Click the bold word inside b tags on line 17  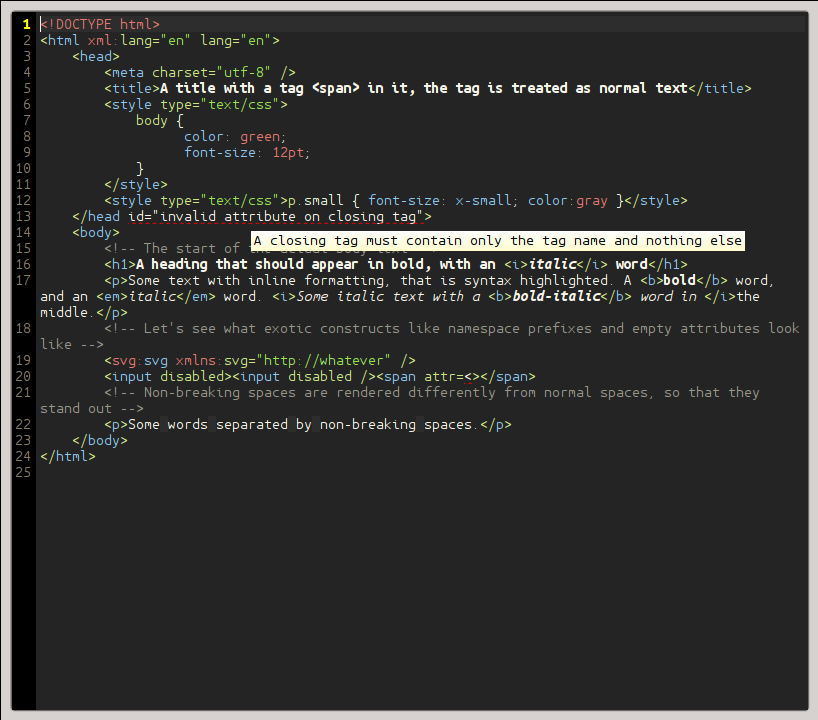[679, 281]
